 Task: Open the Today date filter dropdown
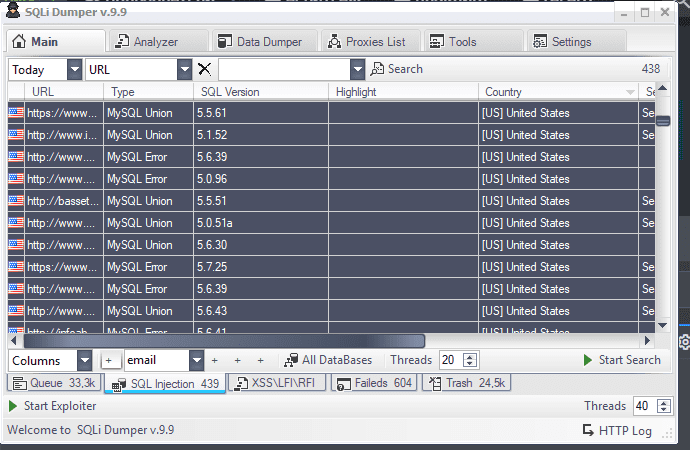[x=74, y=70]
